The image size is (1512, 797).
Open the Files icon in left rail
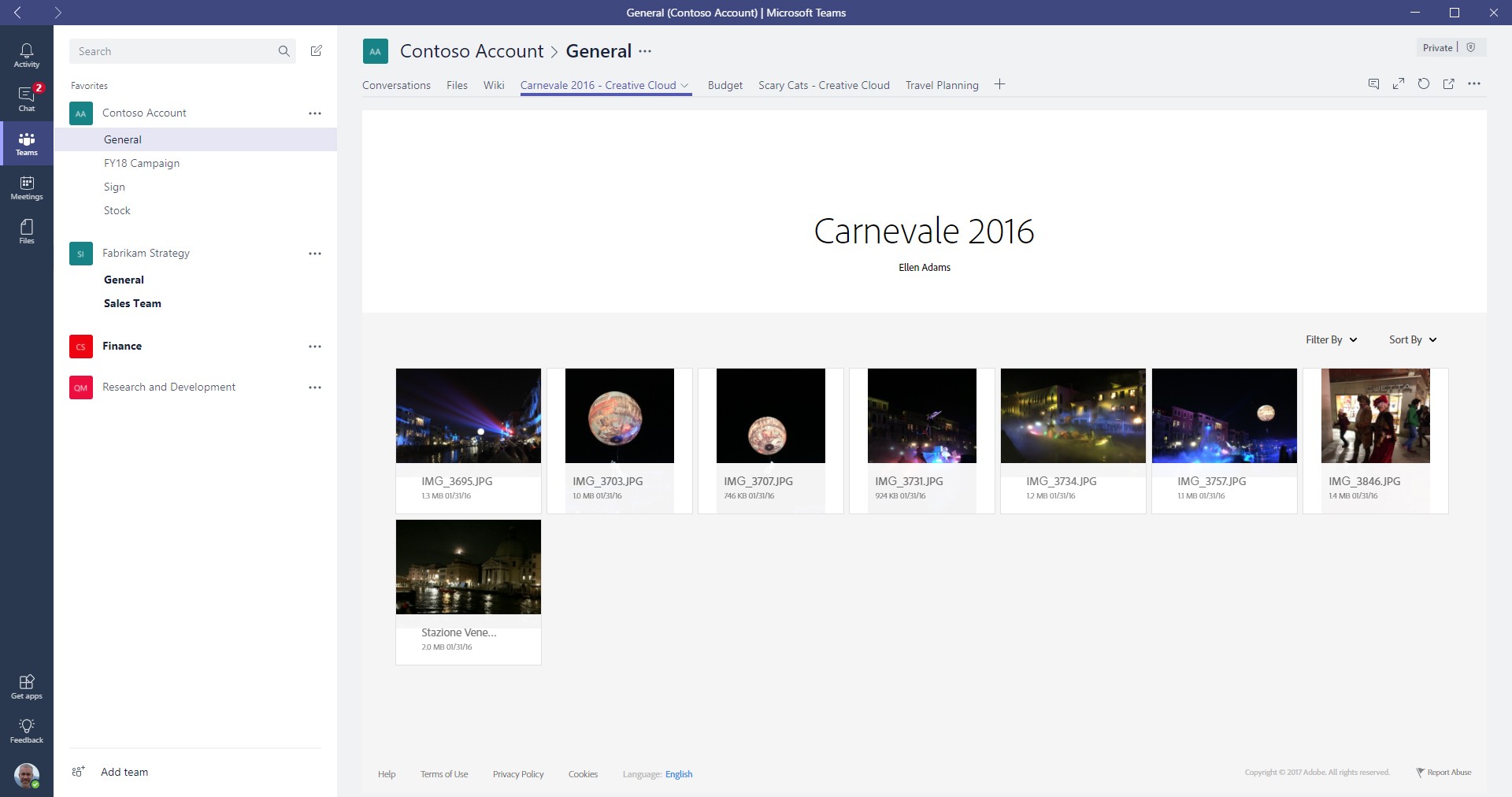coord(26,231)
